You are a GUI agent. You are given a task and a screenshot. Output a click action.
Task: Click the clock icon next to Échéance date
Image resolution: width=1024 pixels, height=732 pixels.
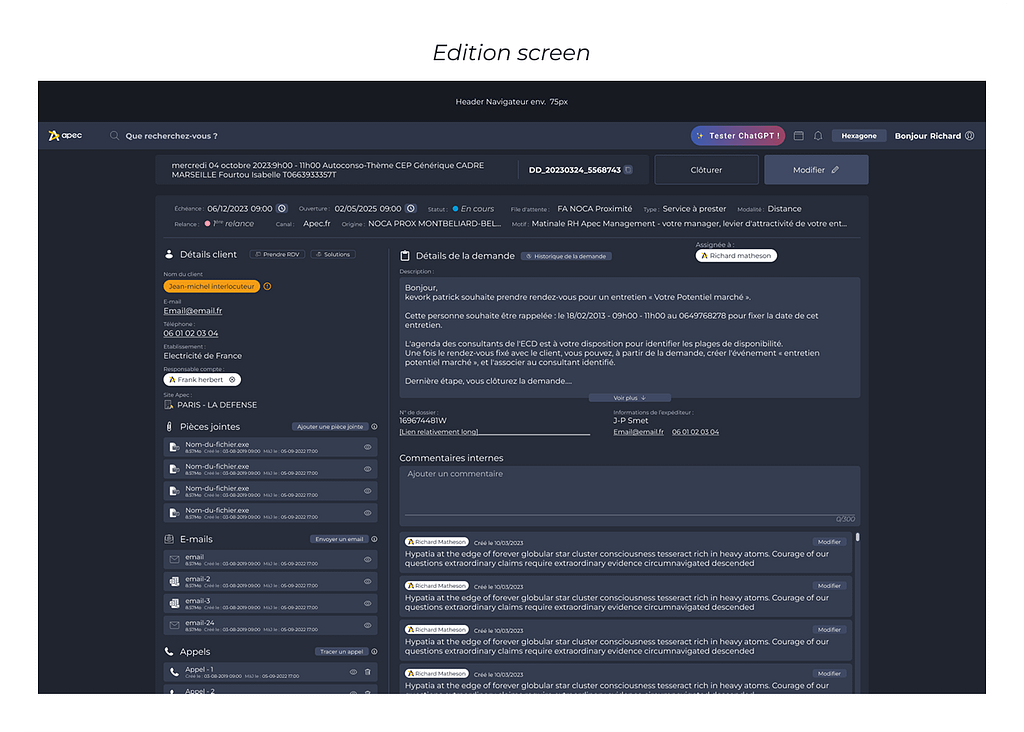tap(282, 209)
